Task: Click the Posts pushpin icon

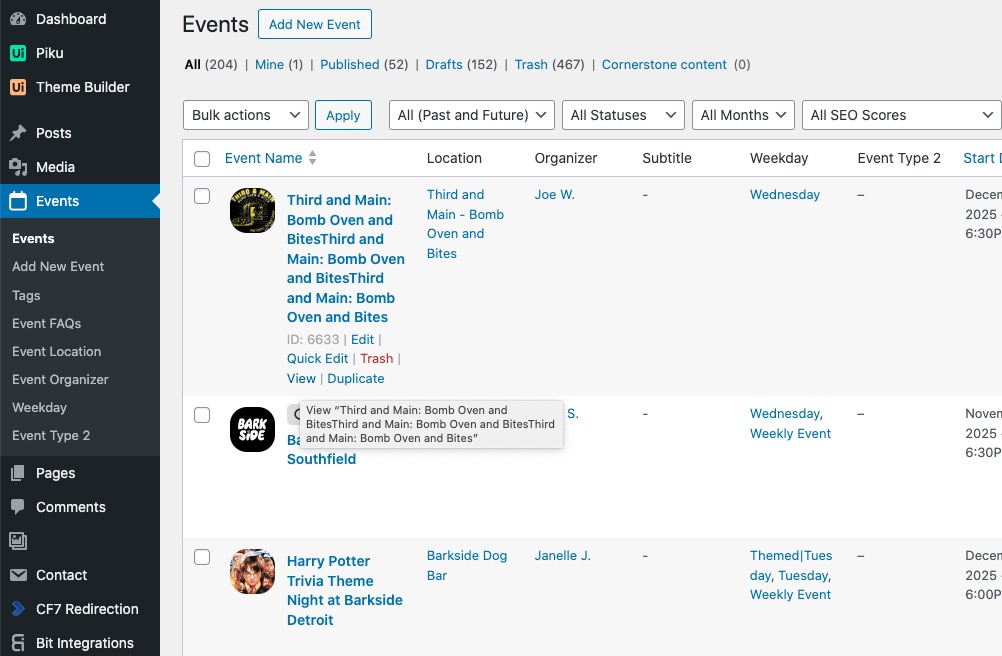Action: pyautogui.click(x=18, y=133)
